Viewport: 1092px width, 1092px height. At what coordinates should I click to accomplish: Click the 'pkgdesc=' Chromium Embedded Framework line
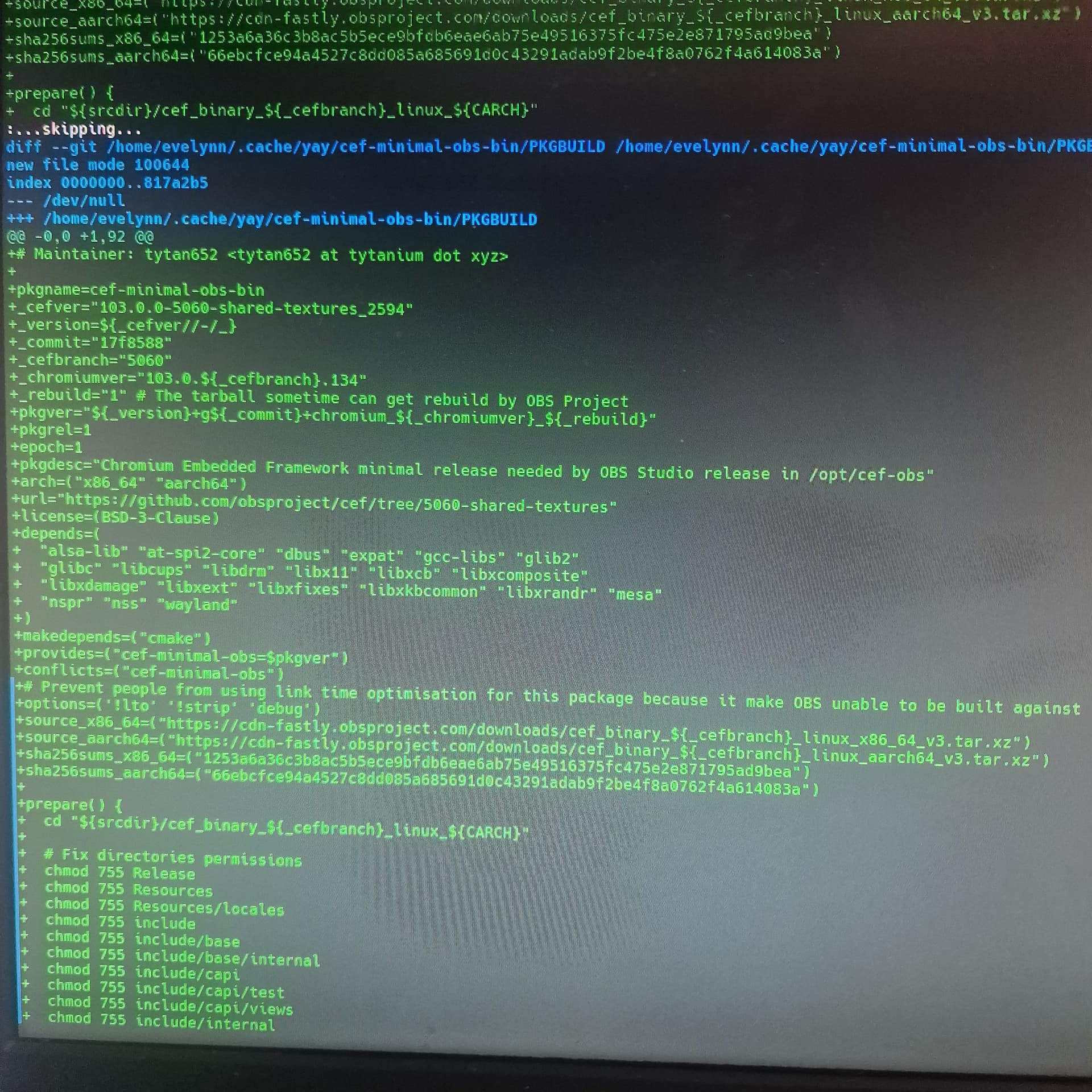point(472,469)
